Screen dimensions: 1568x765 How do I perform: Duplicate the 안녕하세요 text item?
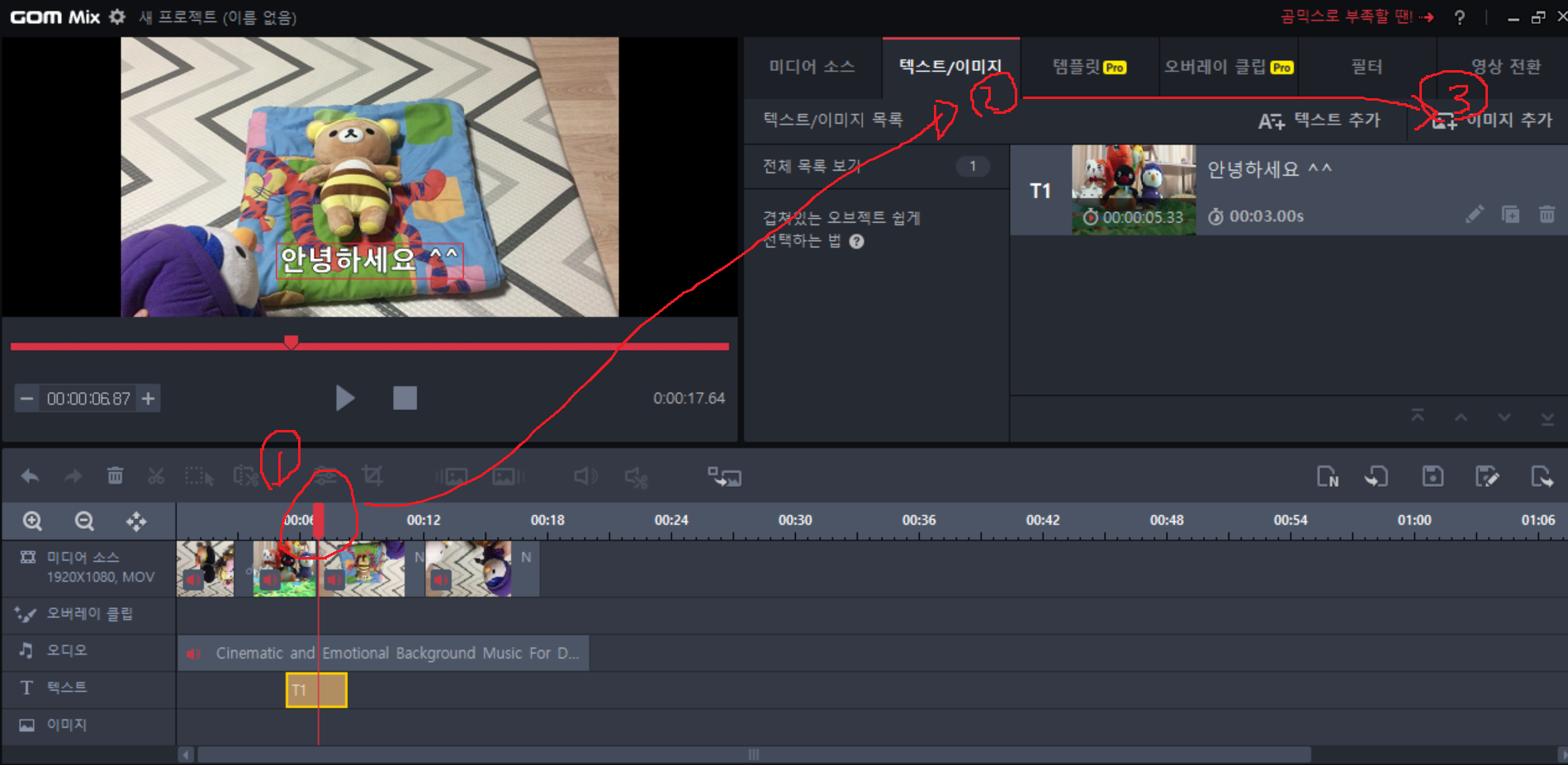tap(1510, 215)
